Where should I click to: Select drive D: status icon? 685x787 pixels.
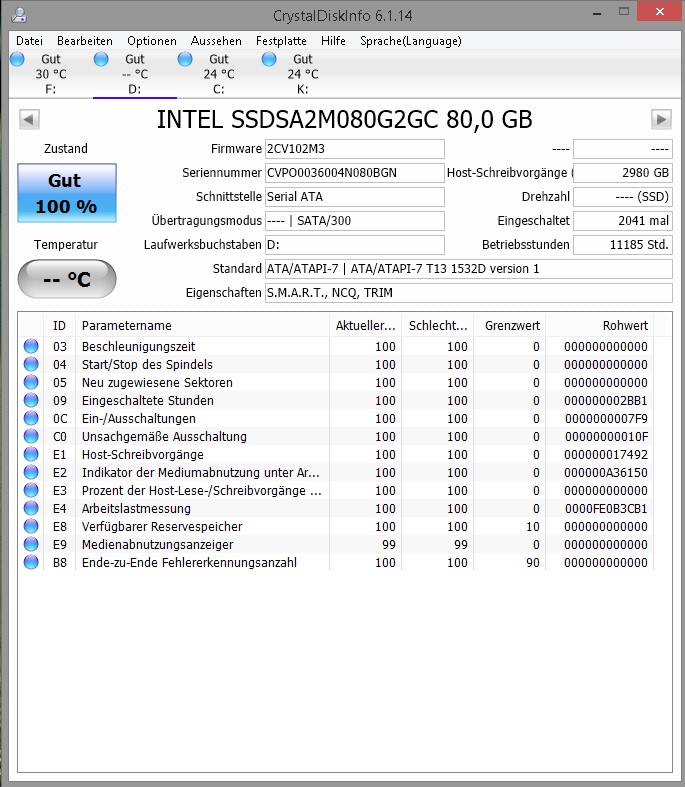[x=101, y=59]
